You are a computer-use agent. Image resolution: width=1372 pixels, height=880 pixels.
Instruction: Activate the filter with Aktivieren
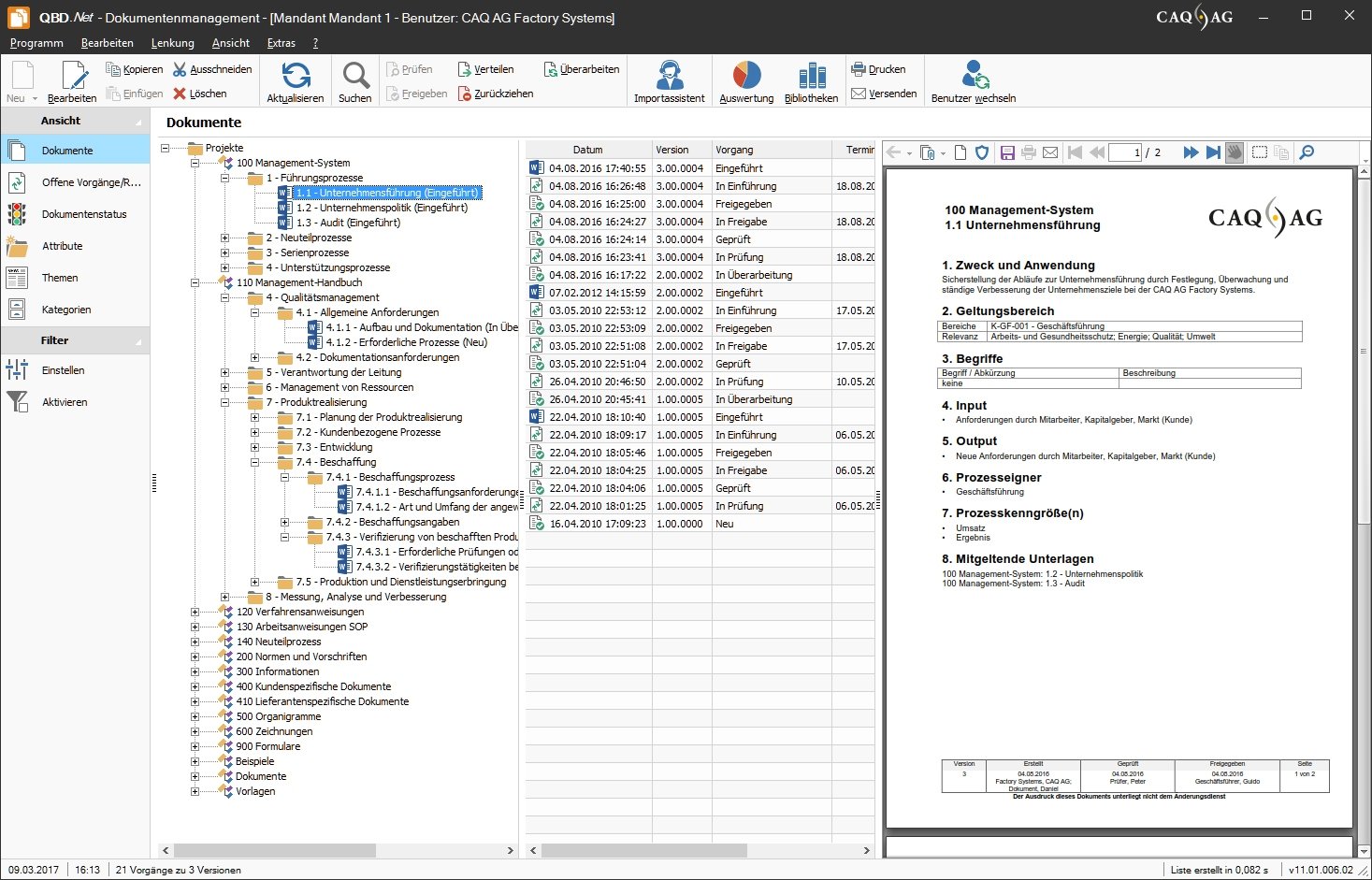click(x=64, y=402)
